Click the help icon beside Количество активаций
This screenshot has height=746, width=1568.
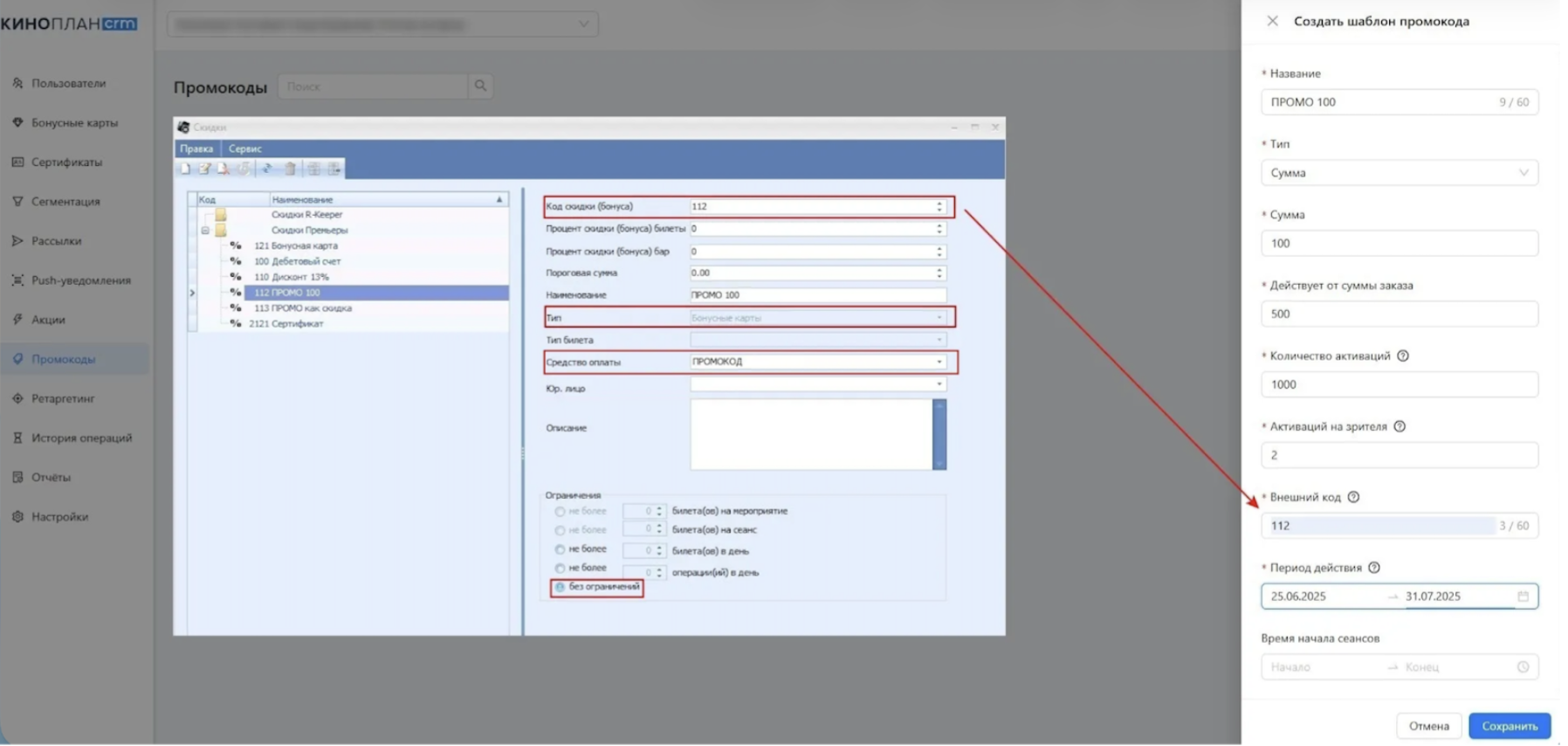coord(1403,356)
